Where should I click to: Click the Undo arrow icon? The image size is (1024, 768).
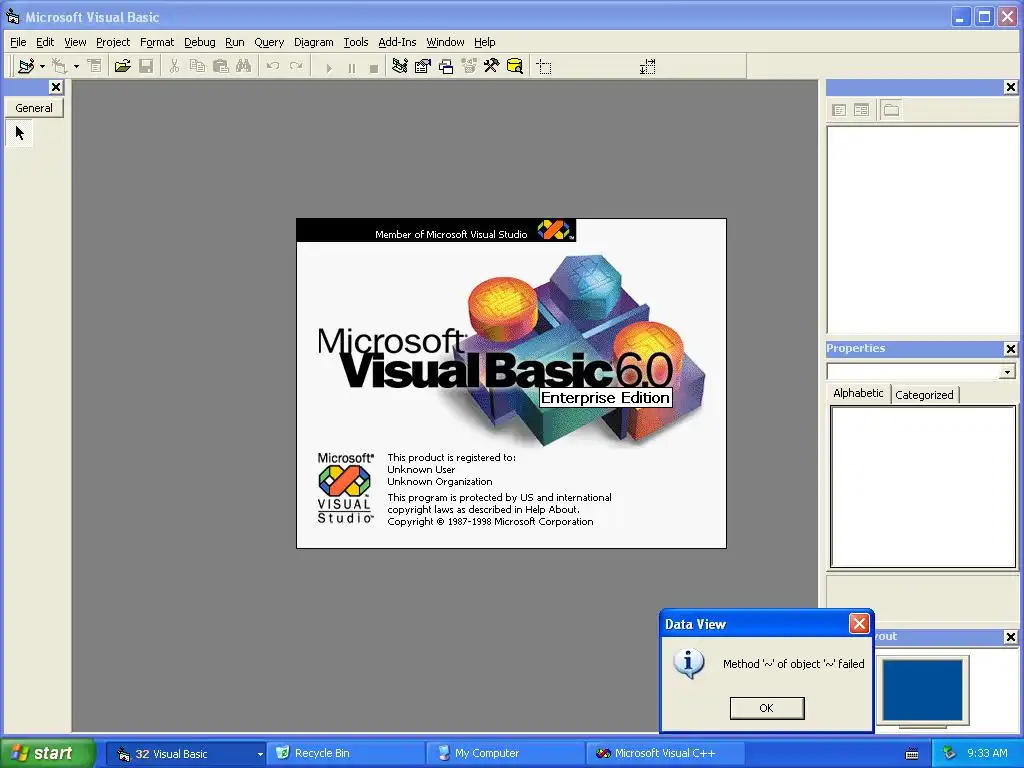pos(273,66)
